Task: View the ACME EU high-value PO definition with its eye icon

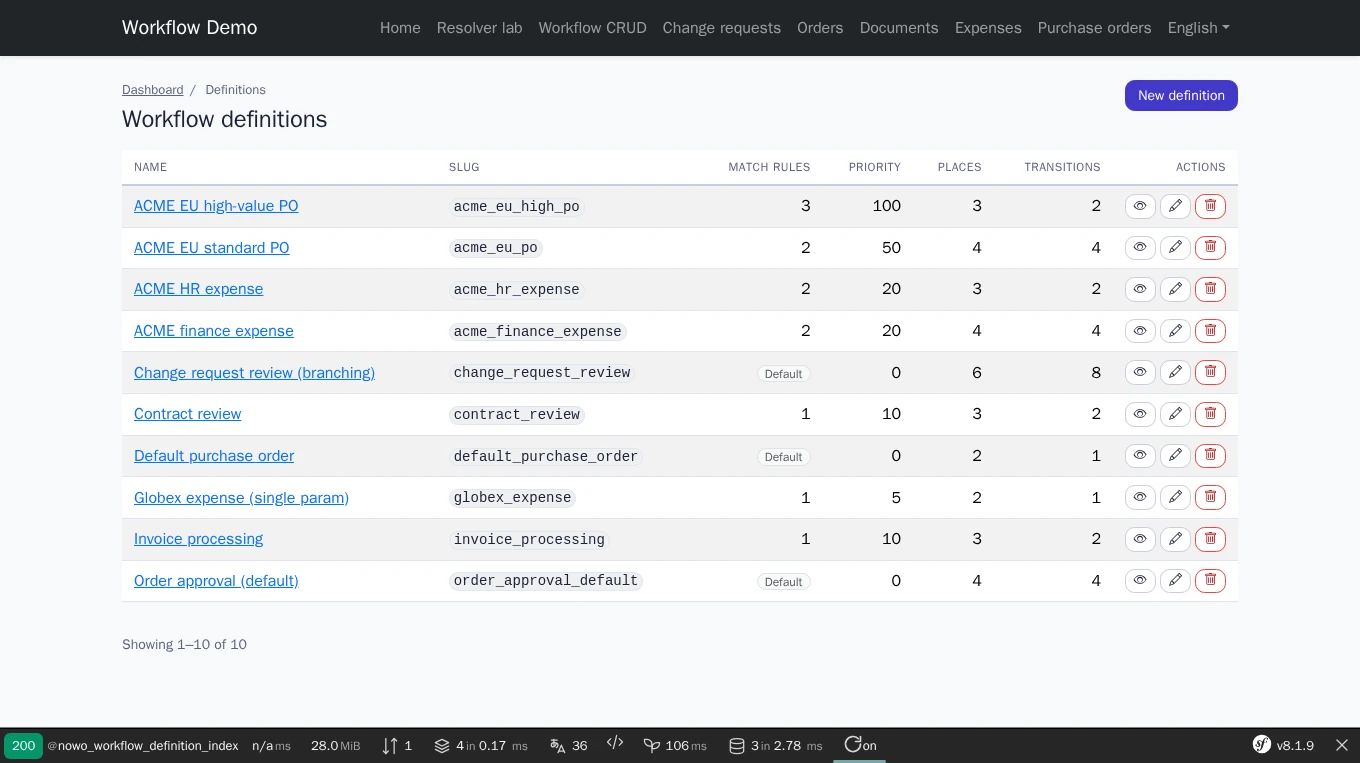Action: 1140,206
